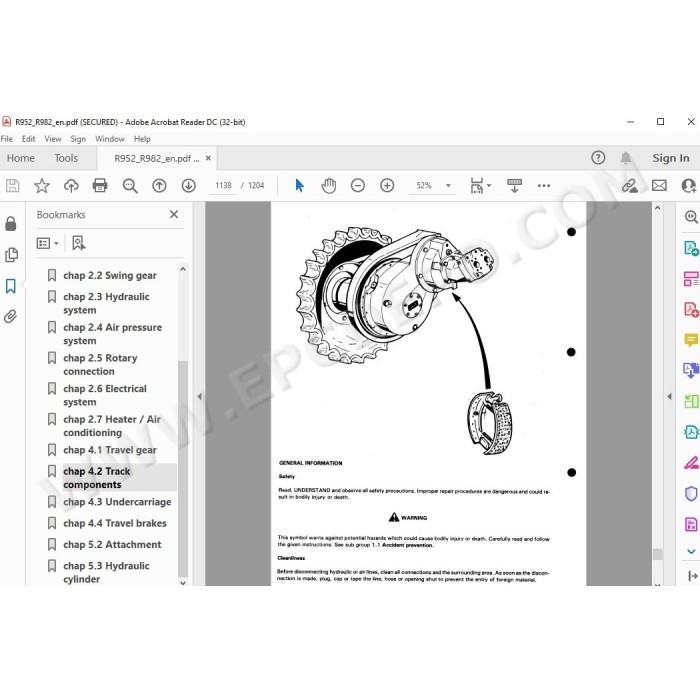Open the Edit menu
The height and width of the screenshot is (700, 700).
coord(29,139)
